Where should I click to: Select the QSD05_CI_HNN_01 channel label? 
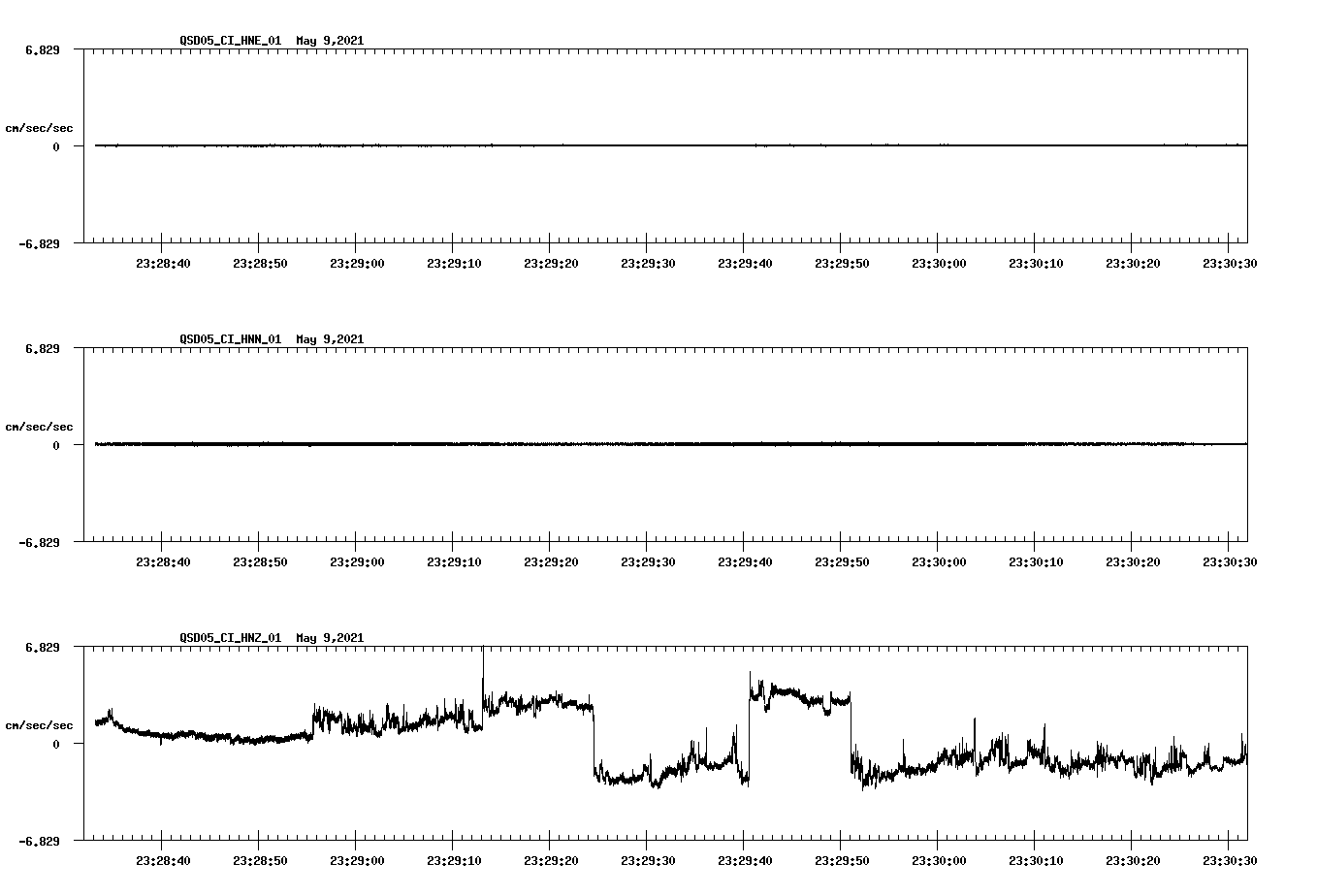233,340
